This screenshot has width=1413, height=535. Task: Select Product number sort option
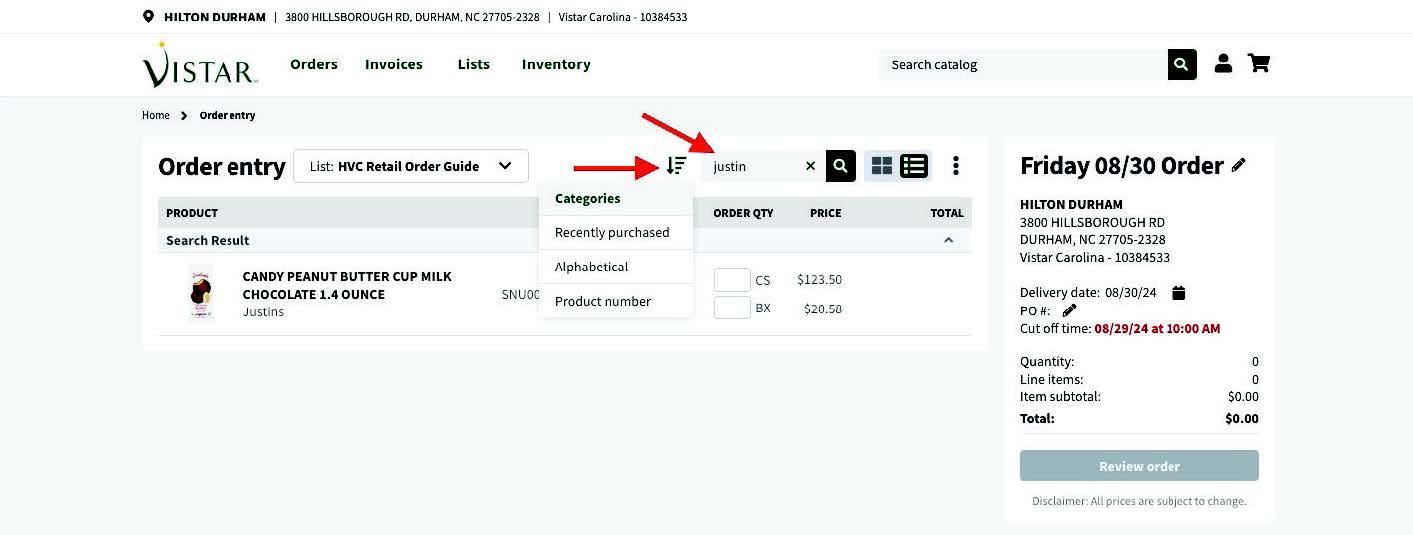coord(616,301)
